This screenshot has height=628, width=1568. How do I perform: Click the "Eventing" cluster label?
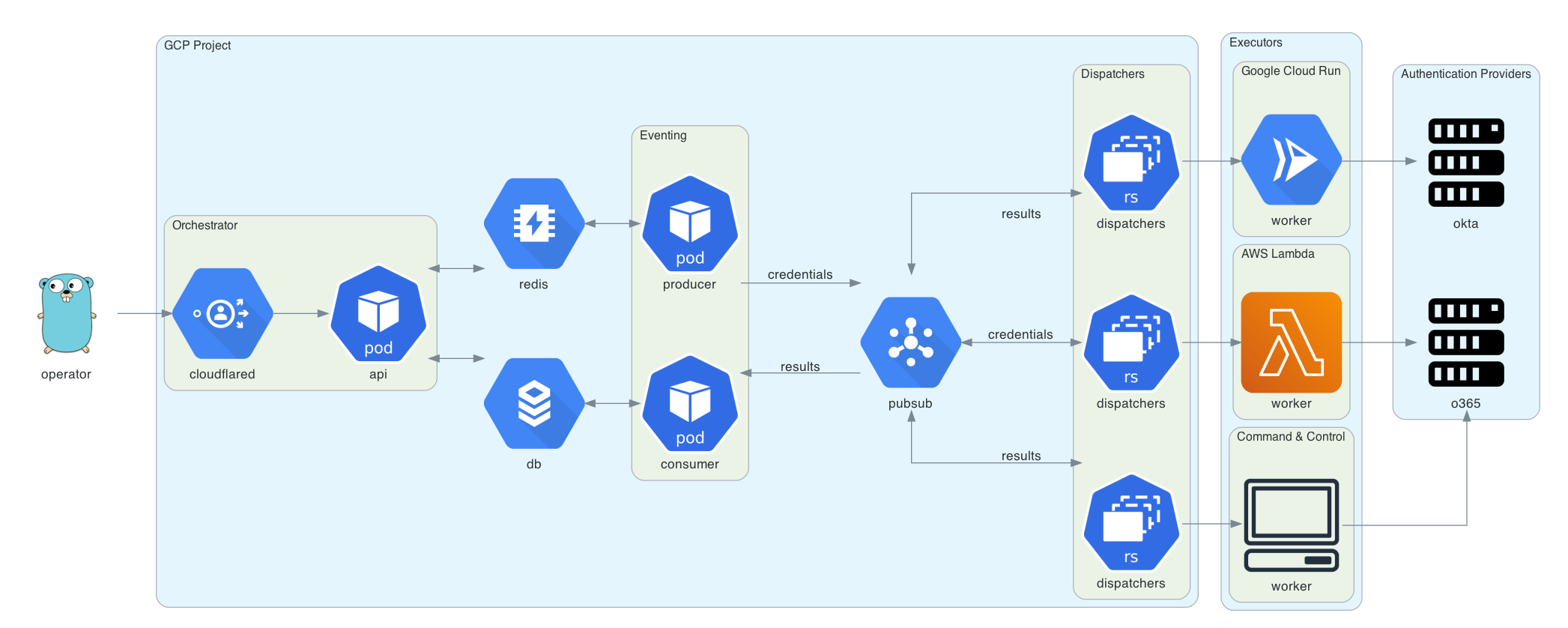663,136
